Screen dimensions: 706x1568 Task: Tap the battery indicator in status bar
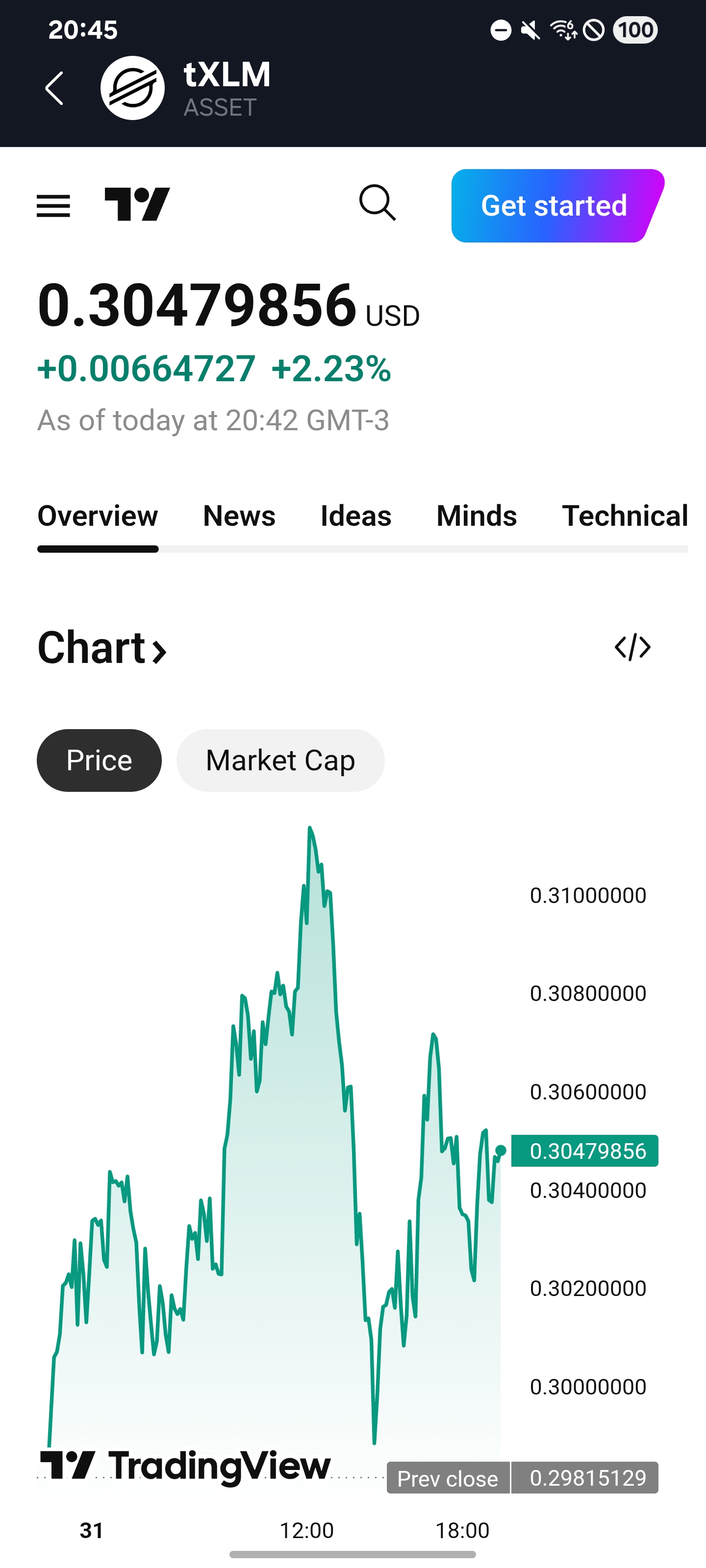pyautogui.click(x=635, y=30)
